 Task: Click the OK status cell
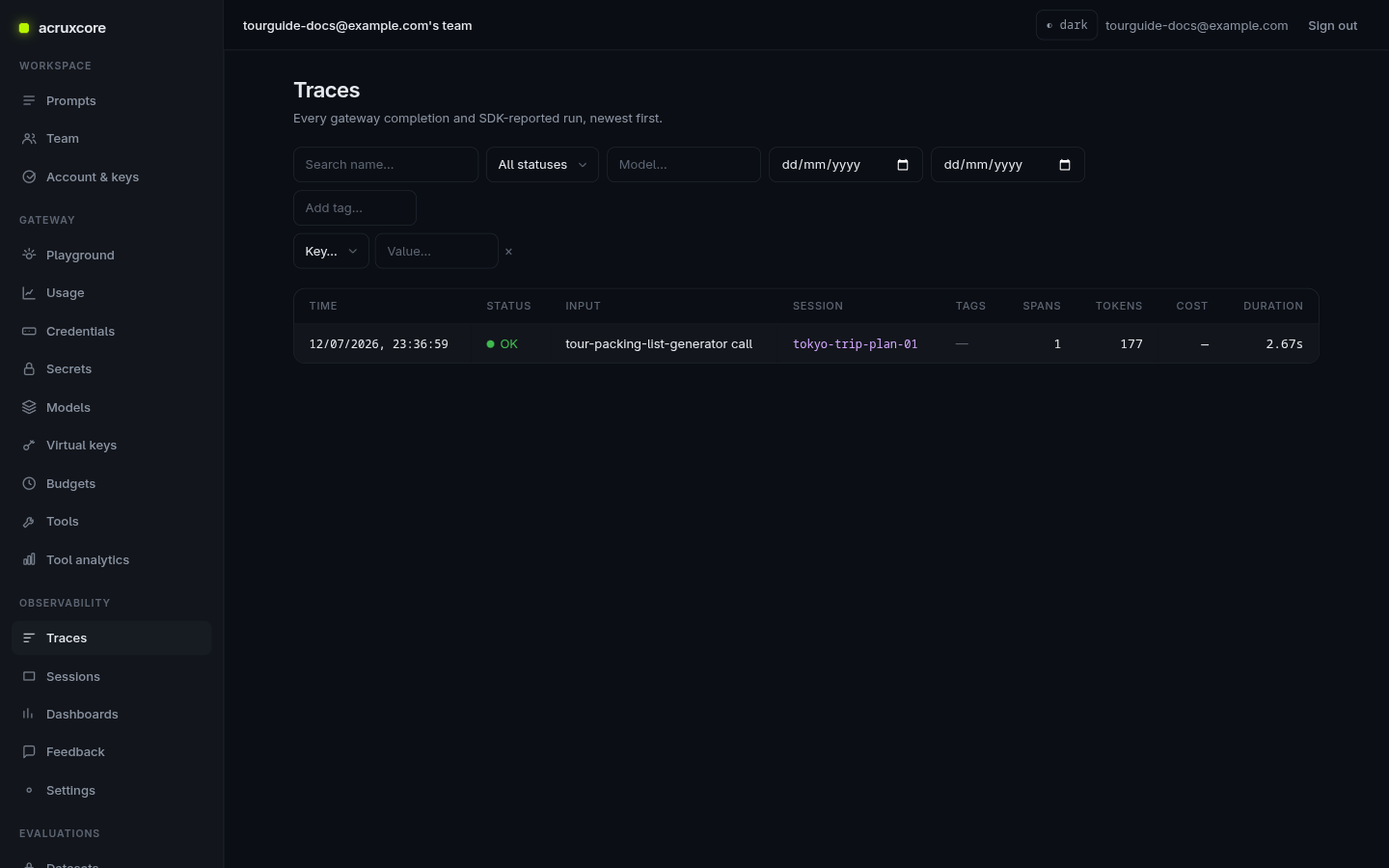click(x=503, y=344)
